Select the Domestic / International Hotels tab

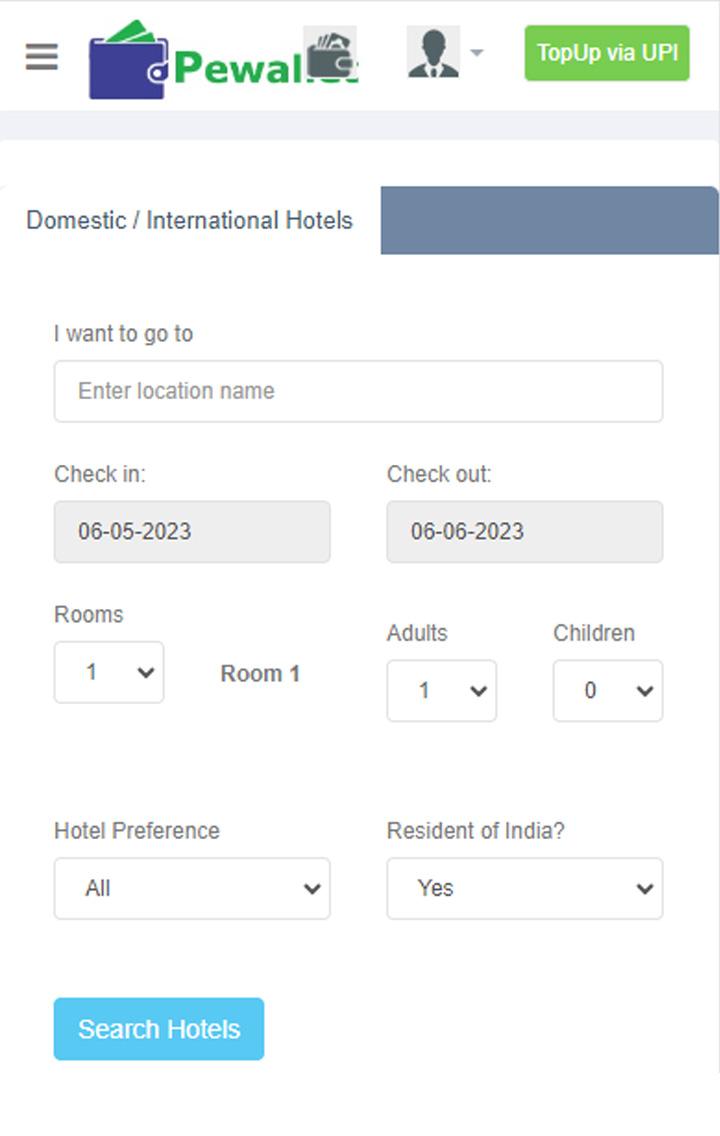[x=190, y=221]
